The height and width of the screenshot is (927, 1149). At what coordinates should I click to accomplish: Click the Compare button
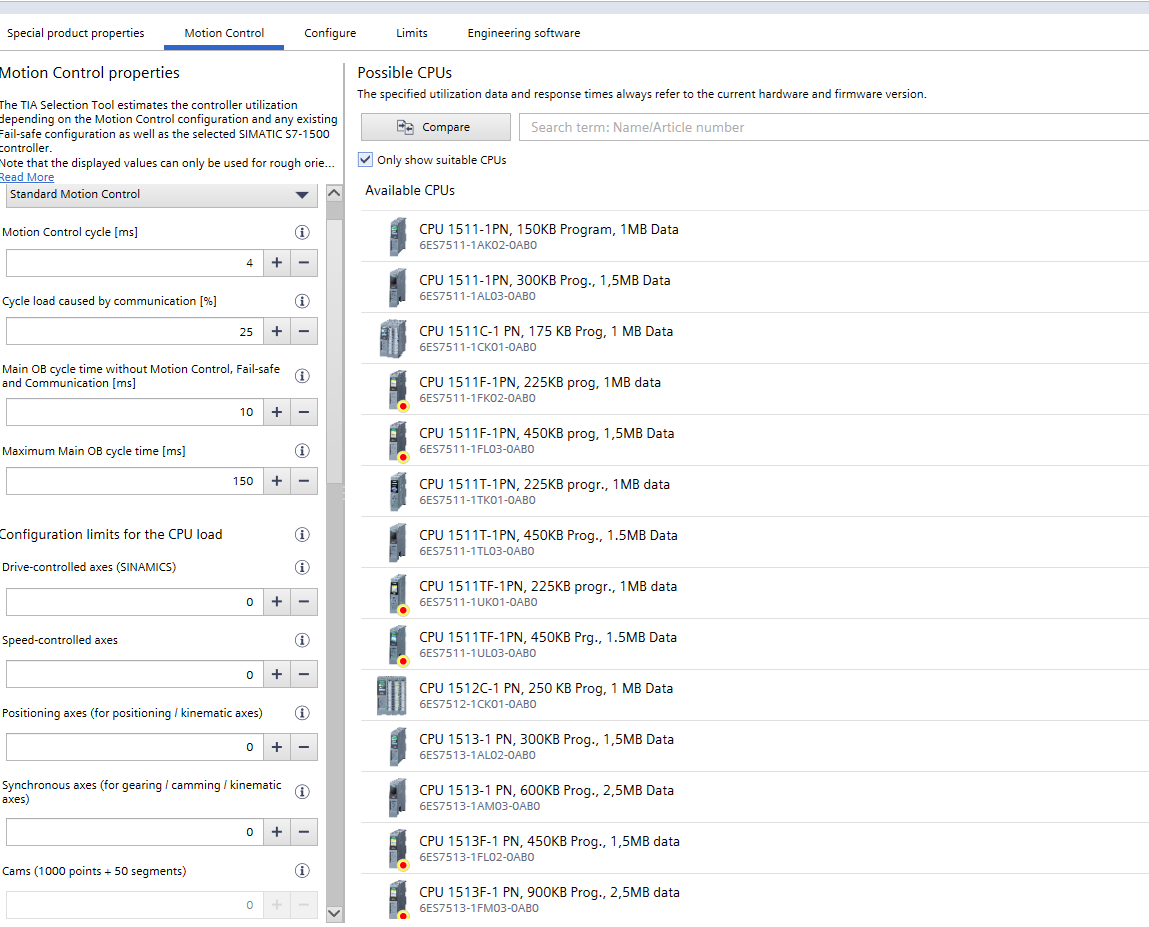pyautogui.click(x=435, y=127)
